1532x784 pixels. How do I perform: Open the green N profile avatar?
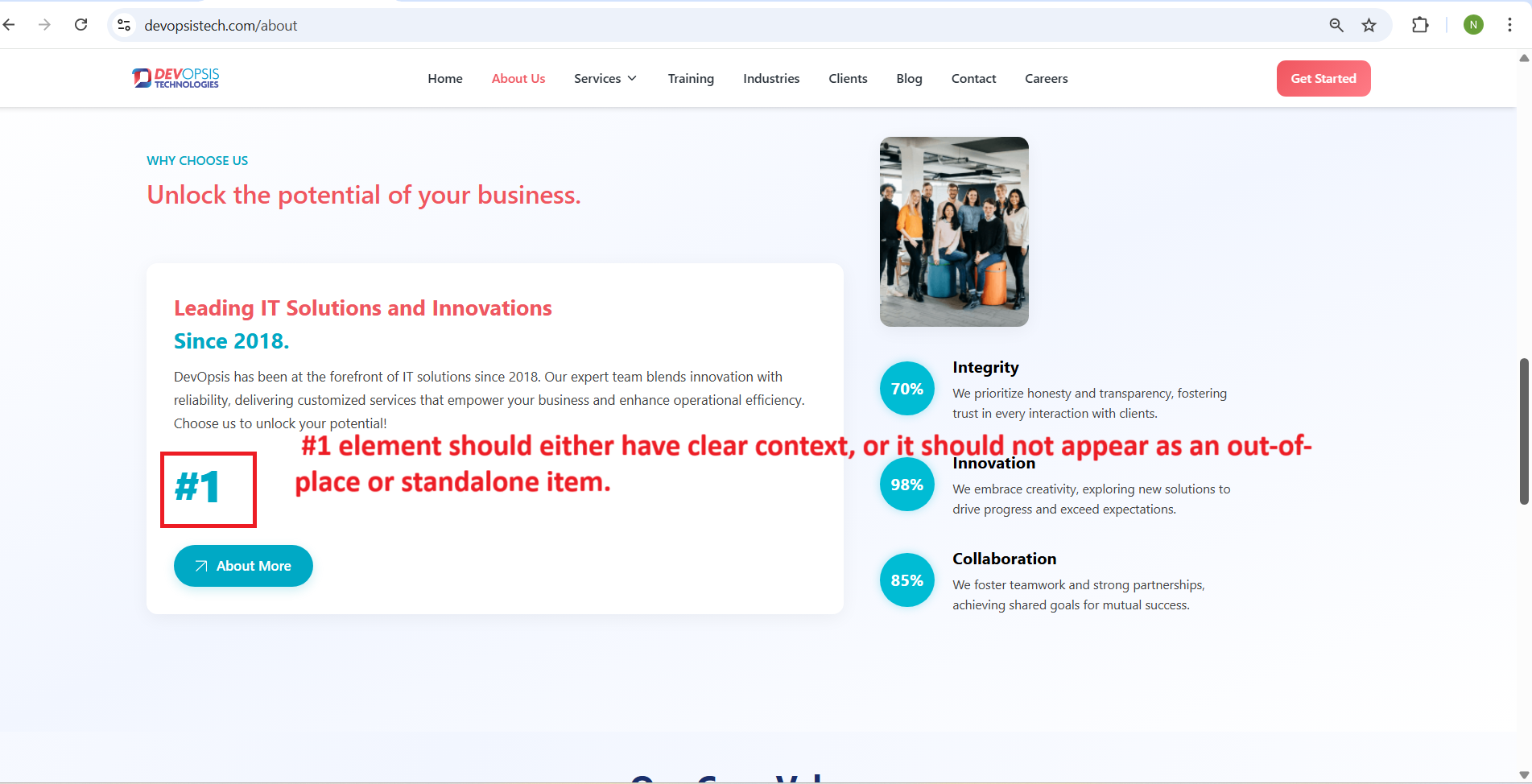[1473, 25]
